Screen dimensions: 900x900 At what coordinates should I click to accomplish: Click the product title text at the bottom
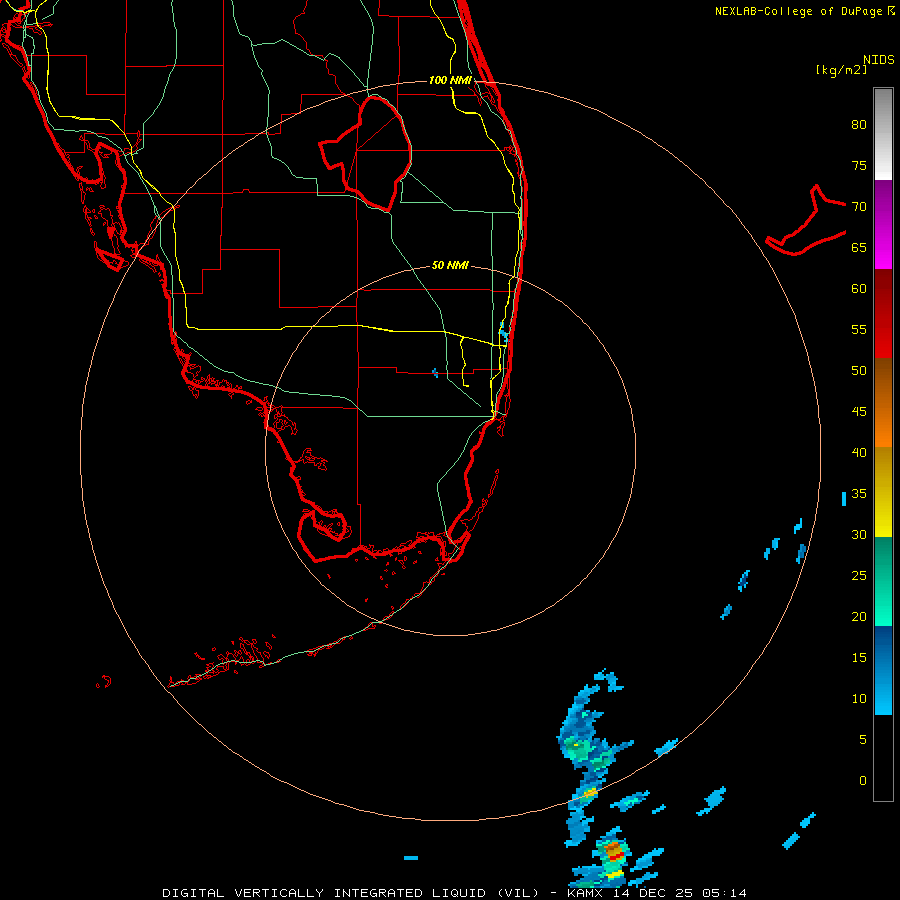point(455,893)
